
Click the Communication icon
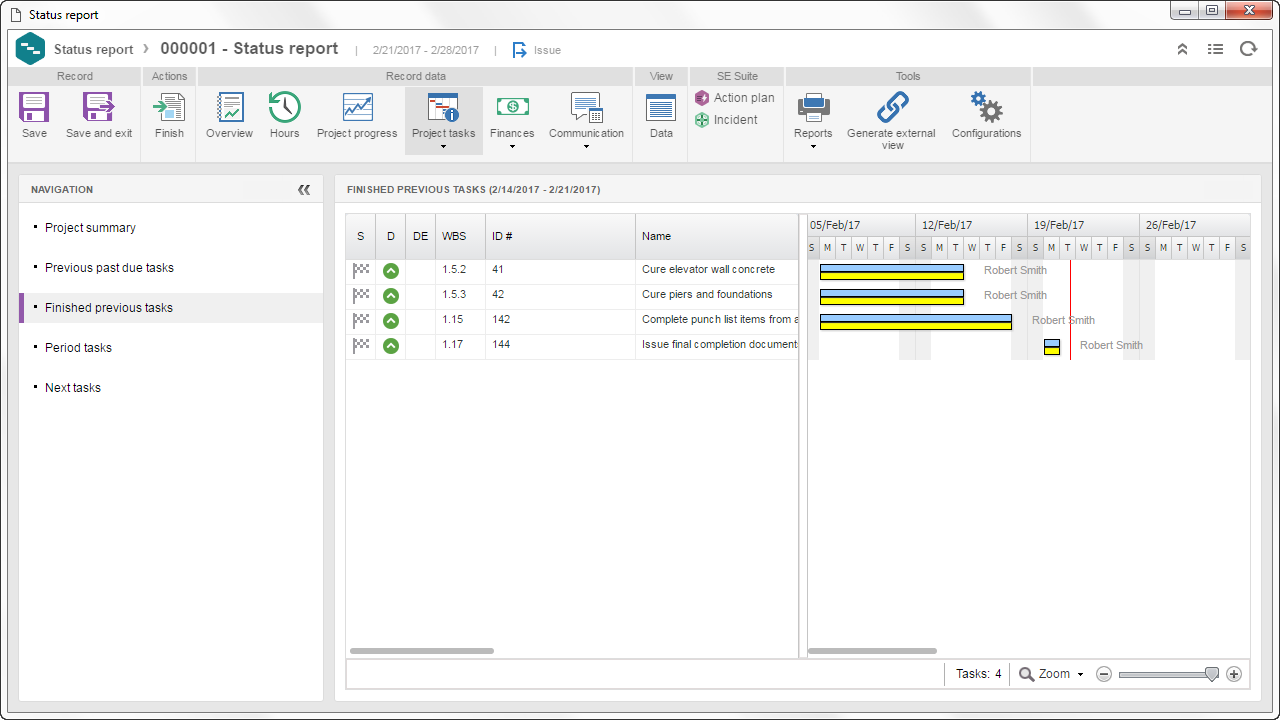click(x=587, y=107)
